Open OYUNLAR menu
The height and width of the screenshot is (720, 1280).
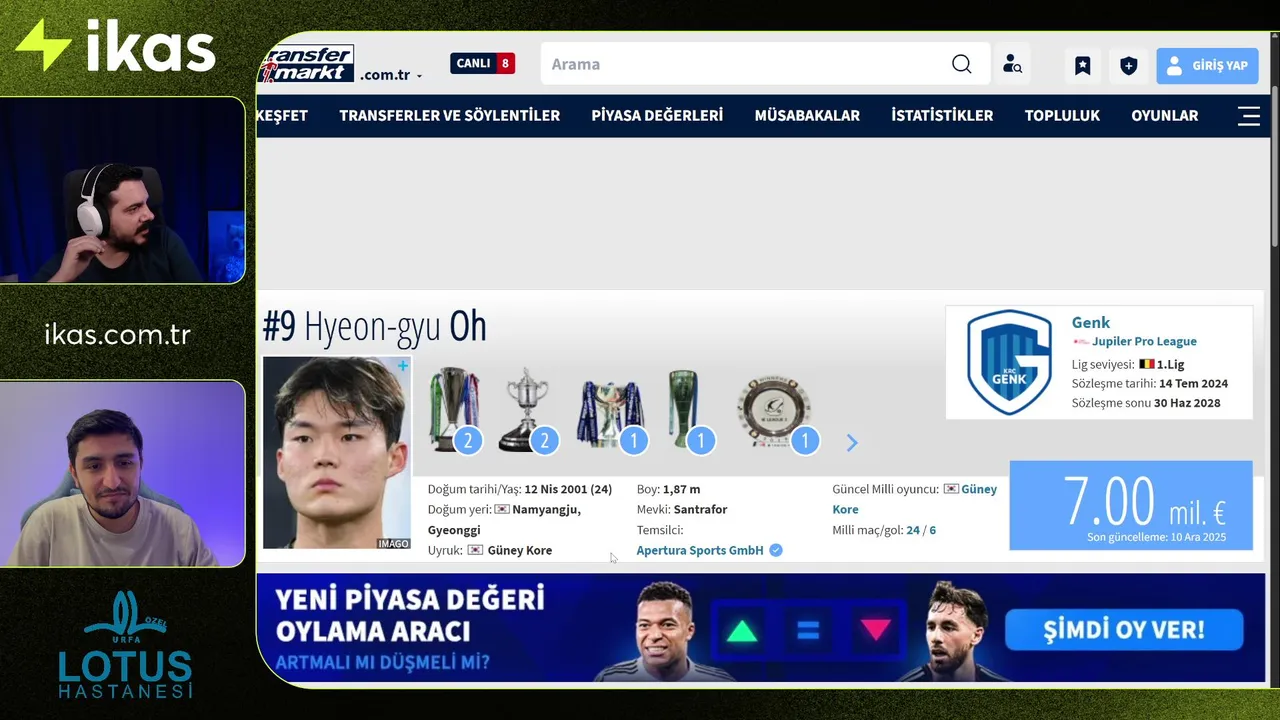click(1164, 116)
